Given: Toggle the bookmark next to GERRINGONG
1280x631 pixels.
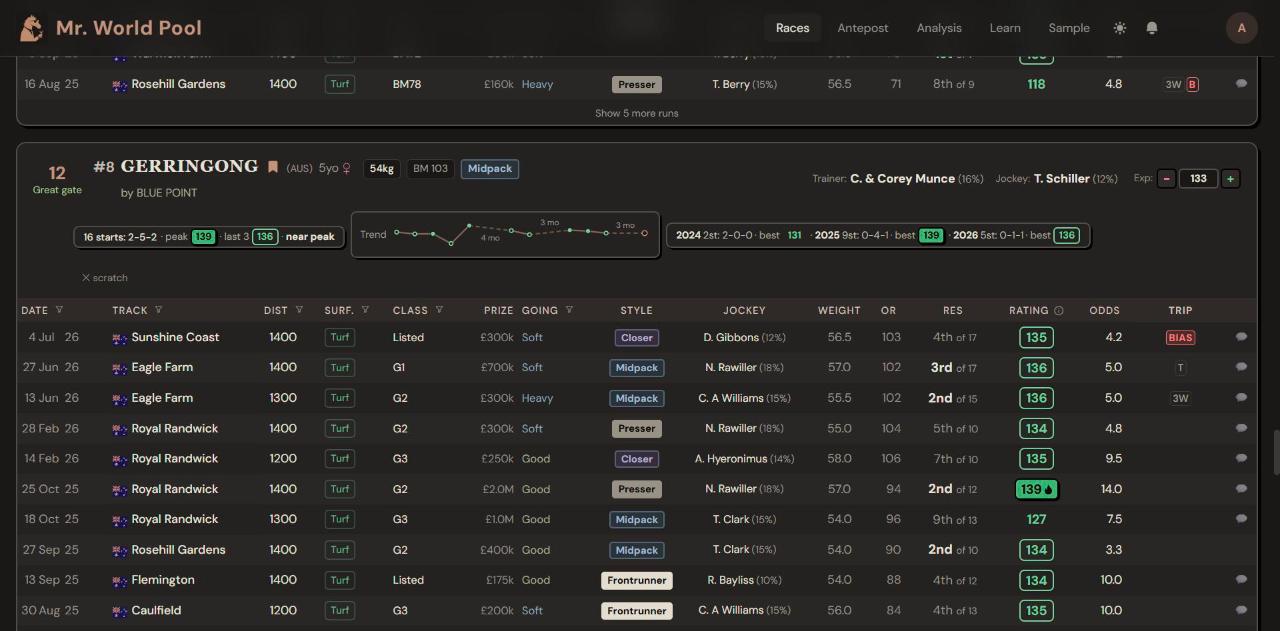Looking at the screenshot, I should (x=272, y=167).
